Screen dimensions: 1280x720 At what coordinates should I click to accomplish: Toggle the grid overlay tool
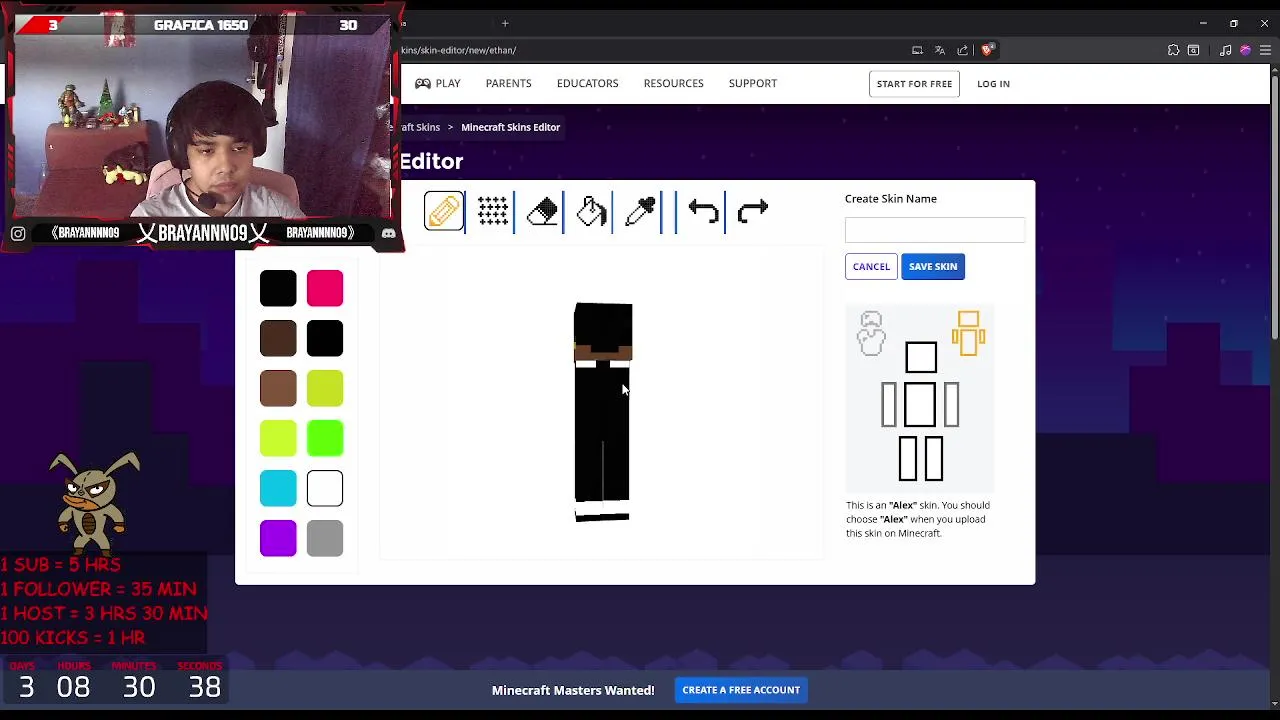coord(493,211)
